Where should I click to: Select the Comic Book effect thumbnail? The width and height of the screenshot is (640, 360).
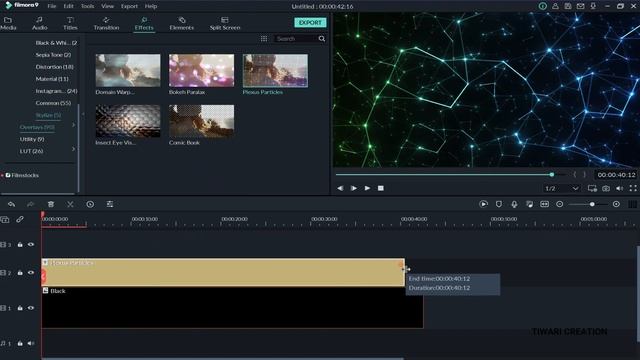(201, 121)
